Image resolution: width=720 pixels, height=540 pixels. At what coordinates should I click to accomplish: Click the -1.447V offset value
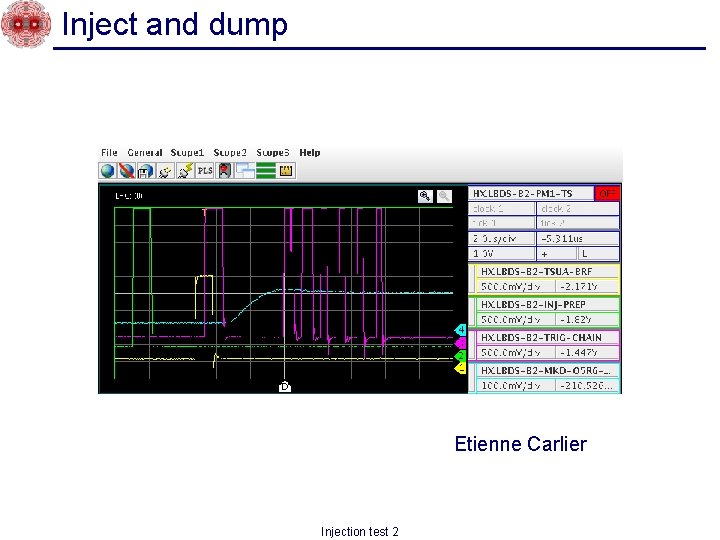(x=587, y=353)
